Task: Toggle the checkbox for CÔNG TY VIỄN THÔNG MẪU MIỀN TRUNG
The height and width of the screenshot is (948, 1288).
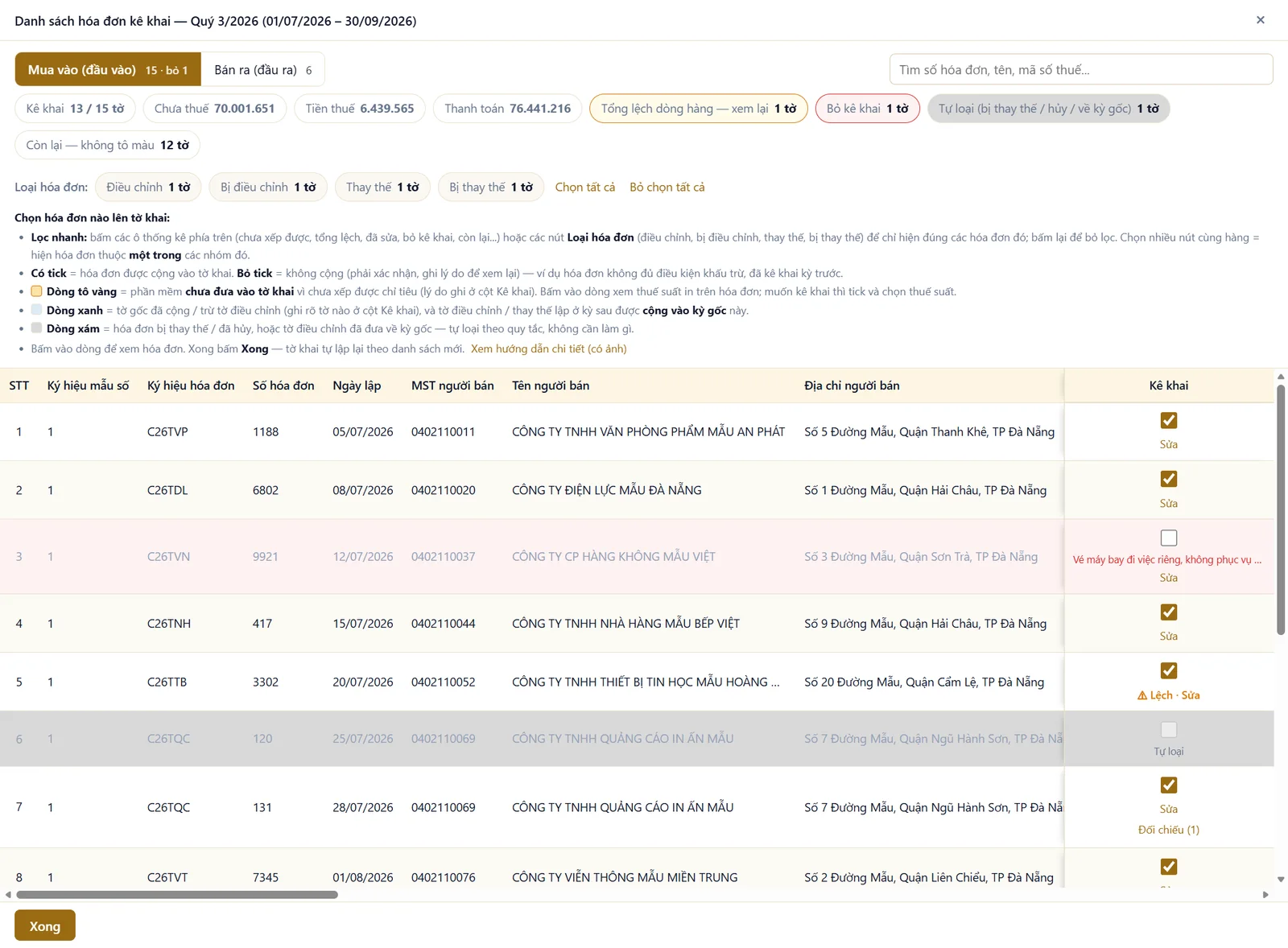Action: (x=1169, y=867)
